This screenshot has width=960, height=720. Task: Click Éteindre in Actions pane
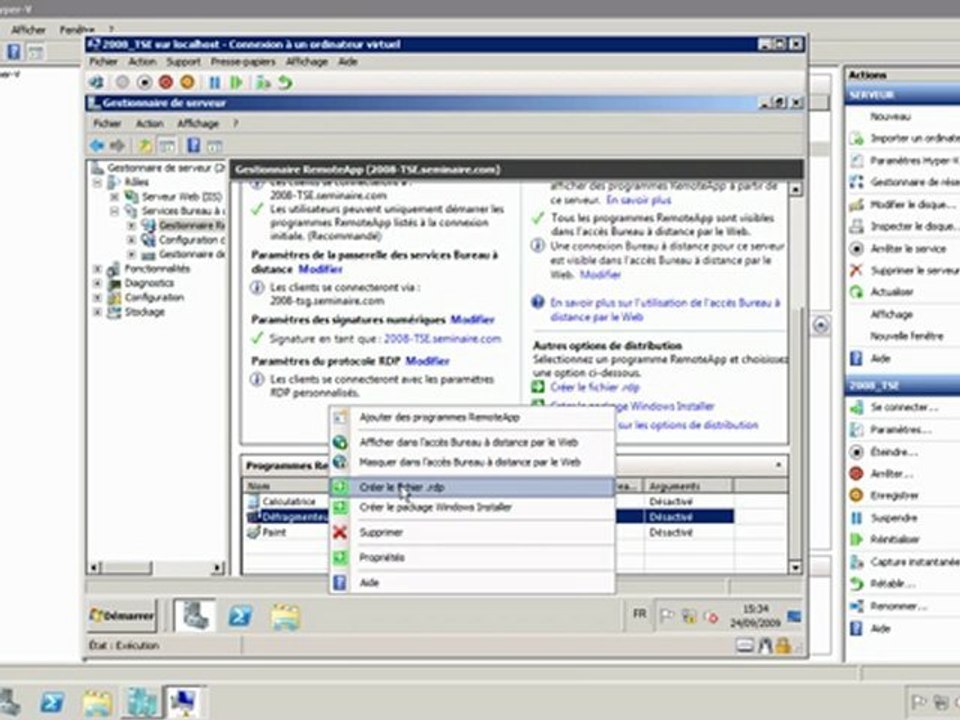click(x=893, y=452)
